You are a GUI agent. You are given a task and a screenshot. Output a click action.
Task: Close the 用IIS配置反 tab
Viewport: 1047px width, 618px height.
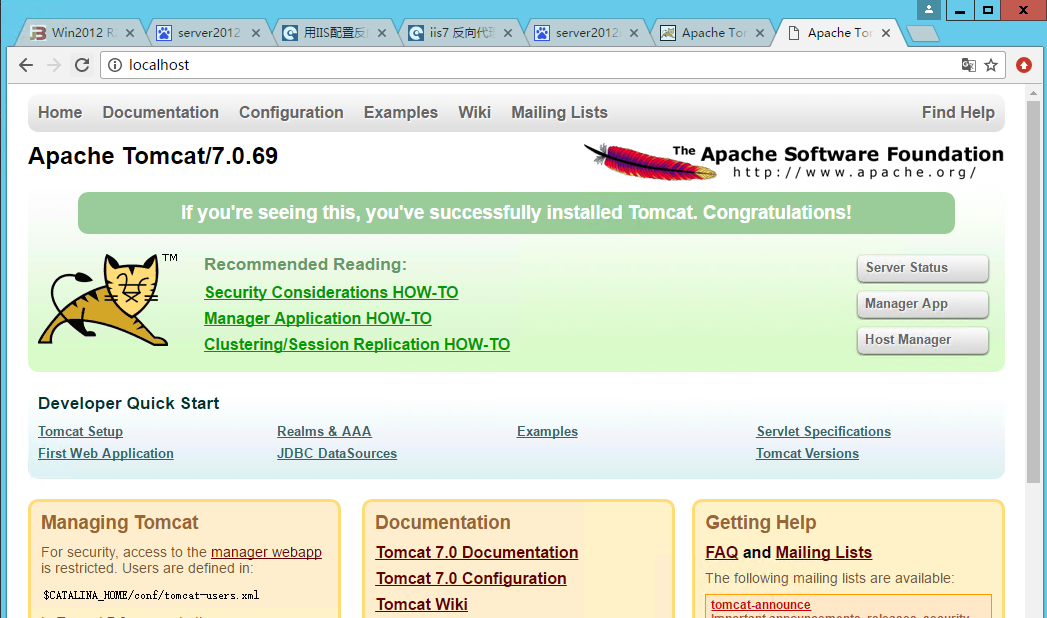(382, 33)
